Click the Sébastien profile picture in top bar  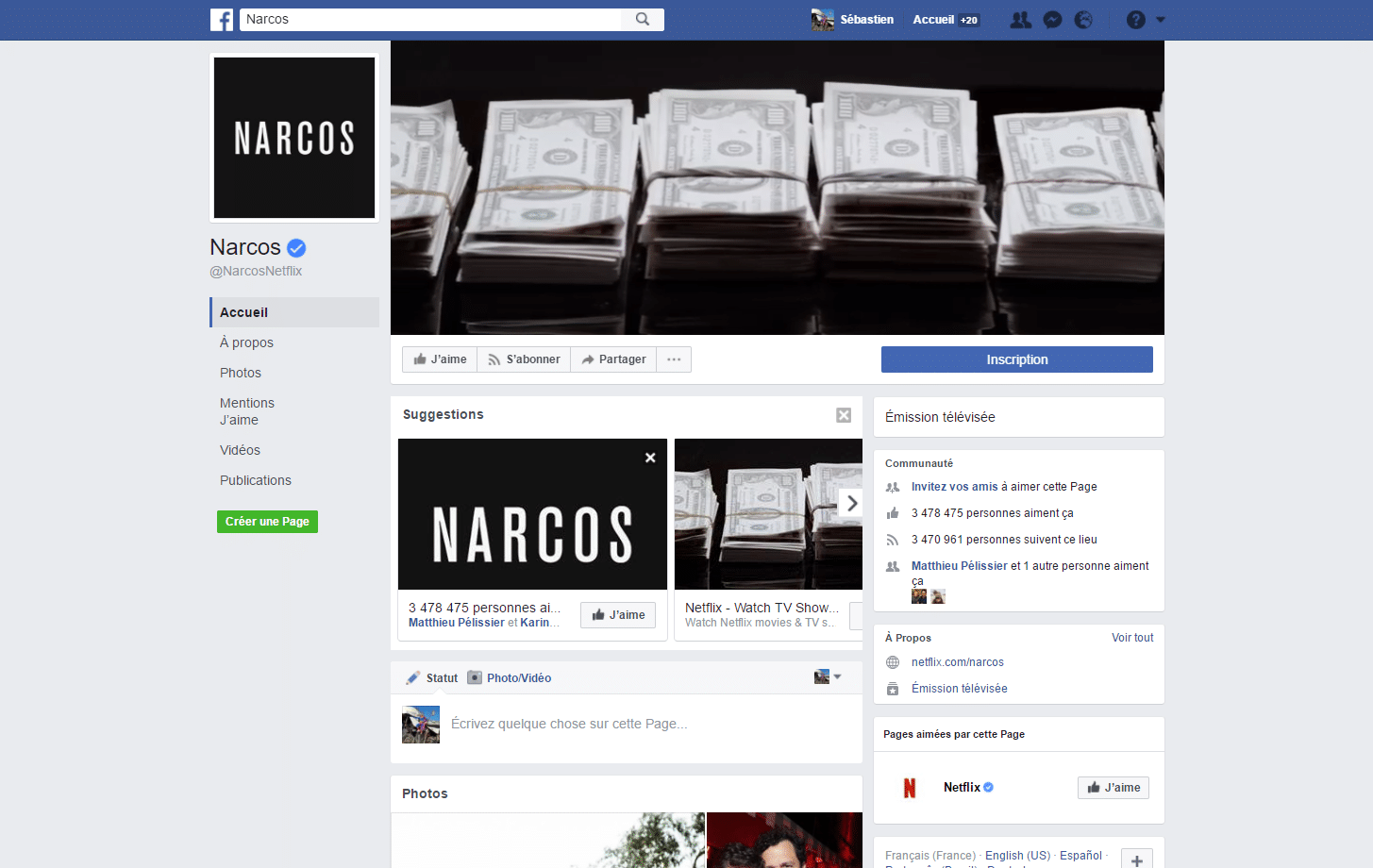pos(823,20)
